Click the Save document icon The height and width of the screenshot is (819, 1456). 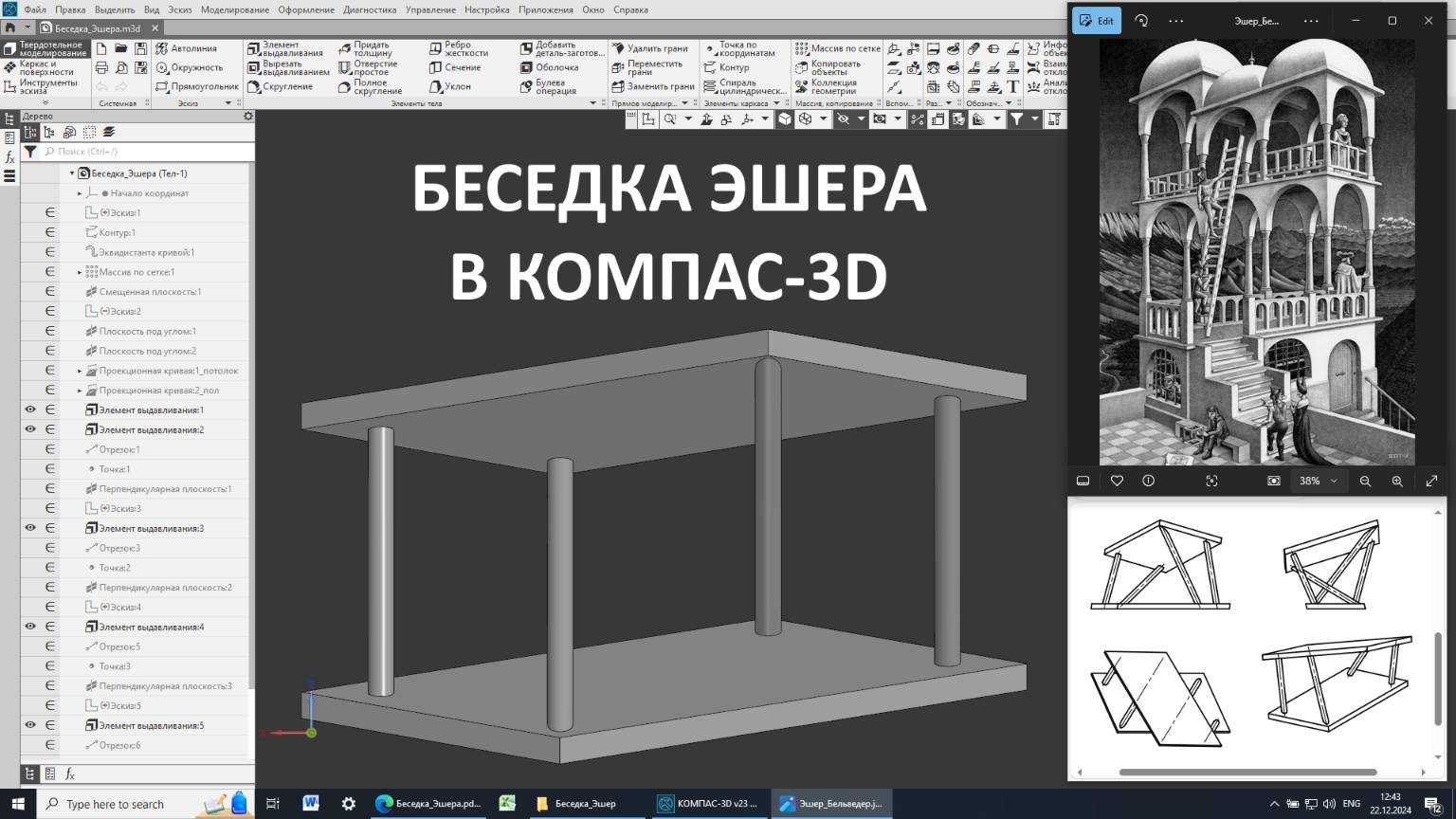coord(140,48)
